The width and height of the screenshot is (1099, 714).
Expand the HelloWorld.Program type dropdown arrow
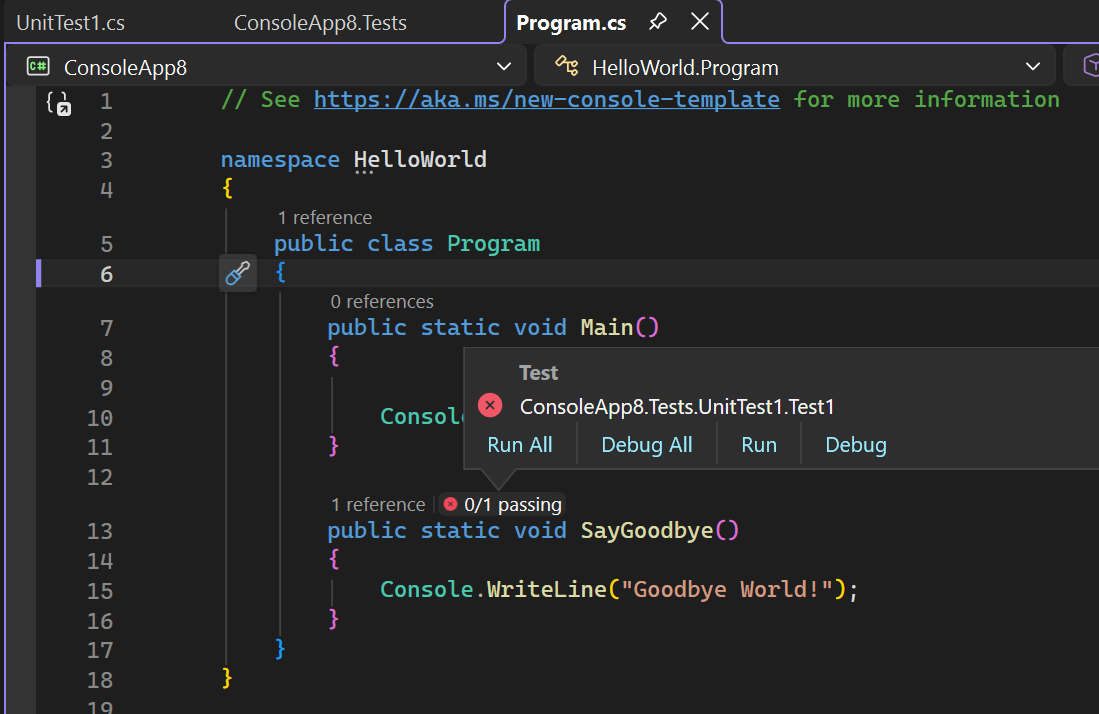(1033, 67)
